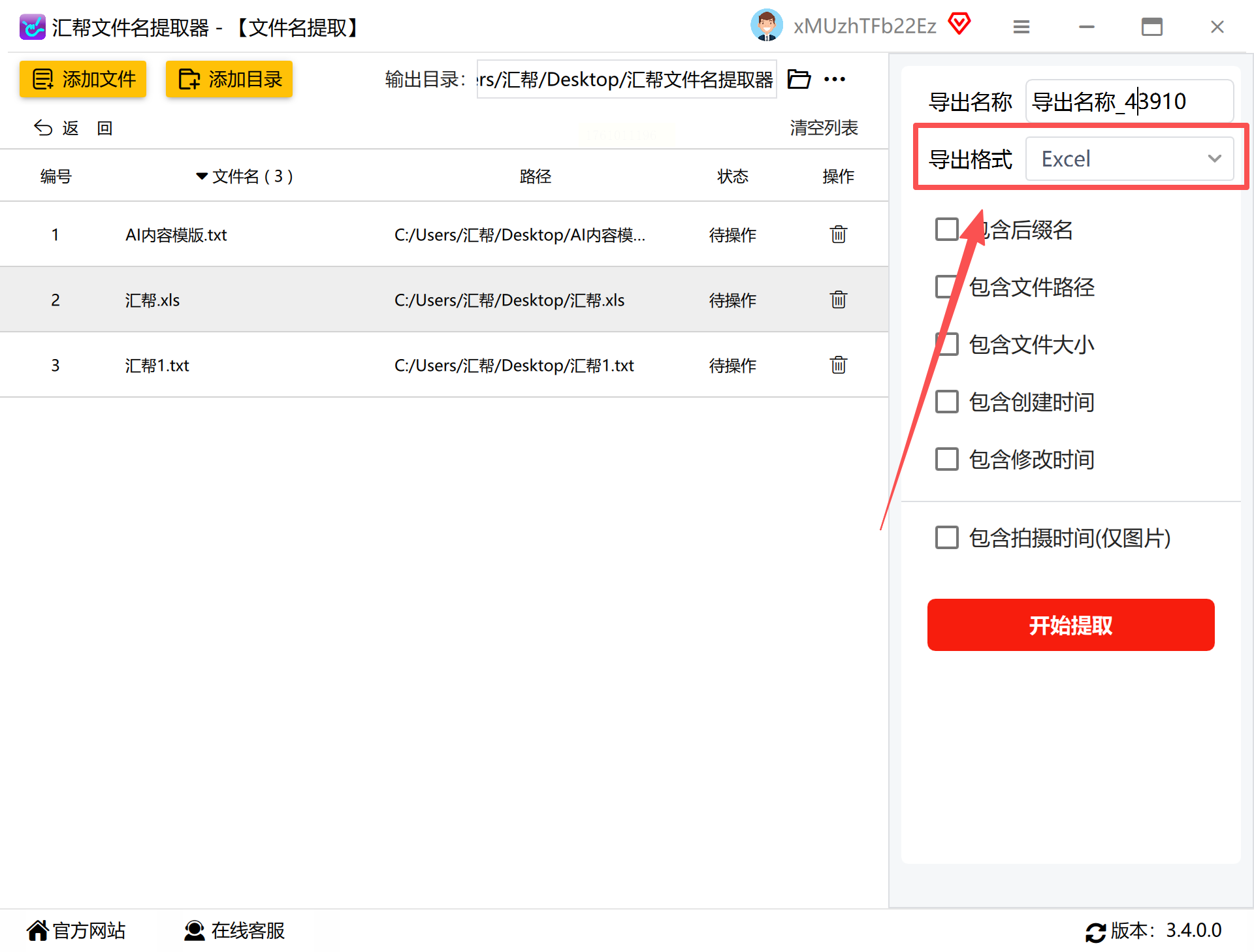Click 清空列表 link
The image size is (1254, 952).
pos(823,128)
